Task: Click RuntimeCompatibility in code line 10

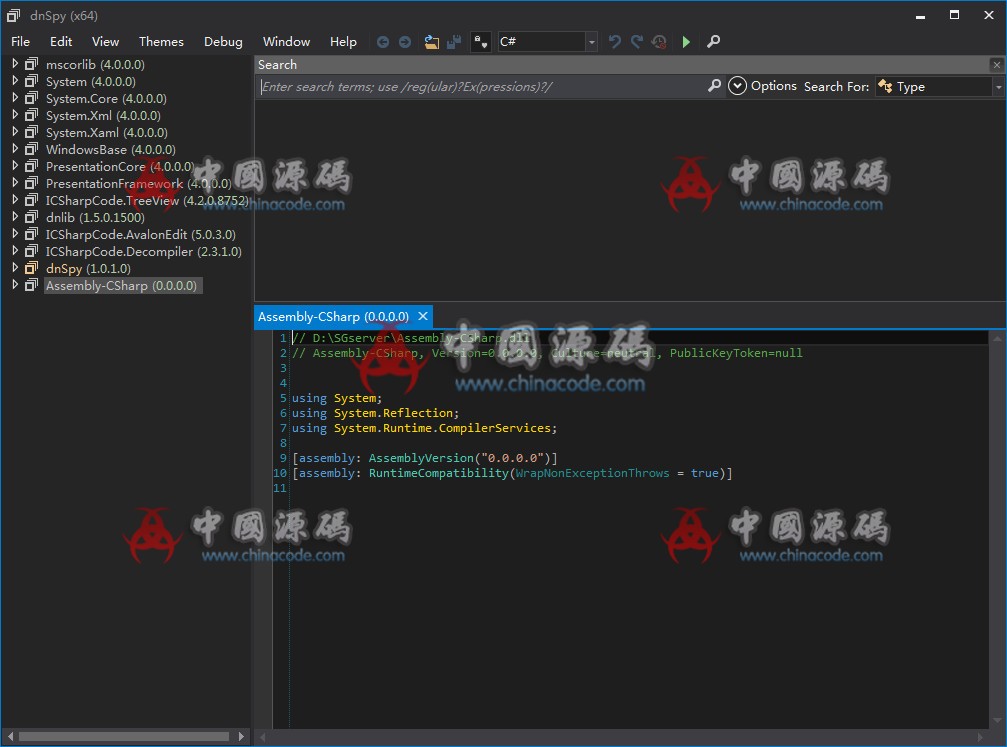Action: tap(439, 473)
